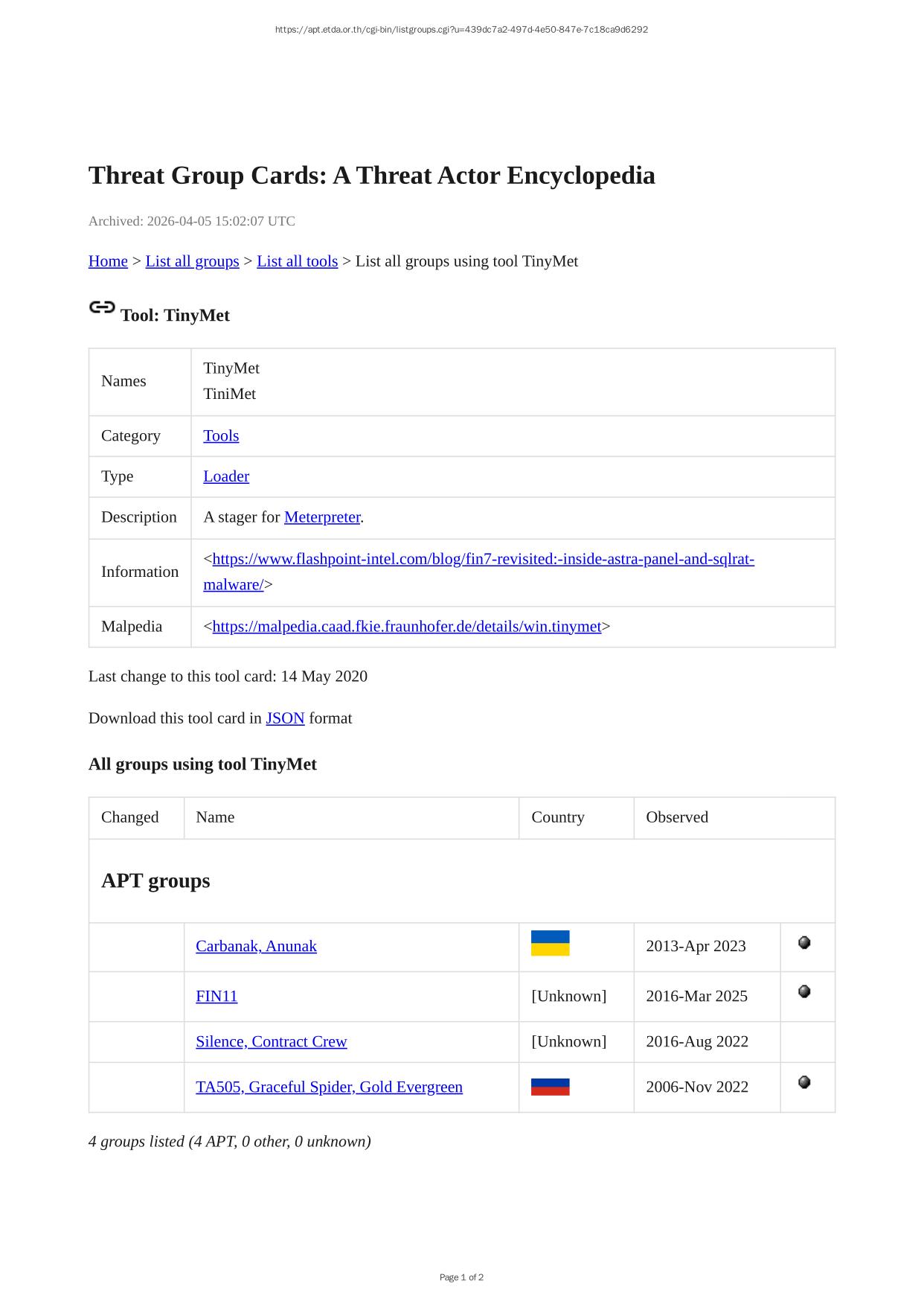Click the chain link icon beside Tool: TinyMet
Screen dimensions: 924x1307
pyautogui.click(x=102, y=307)
